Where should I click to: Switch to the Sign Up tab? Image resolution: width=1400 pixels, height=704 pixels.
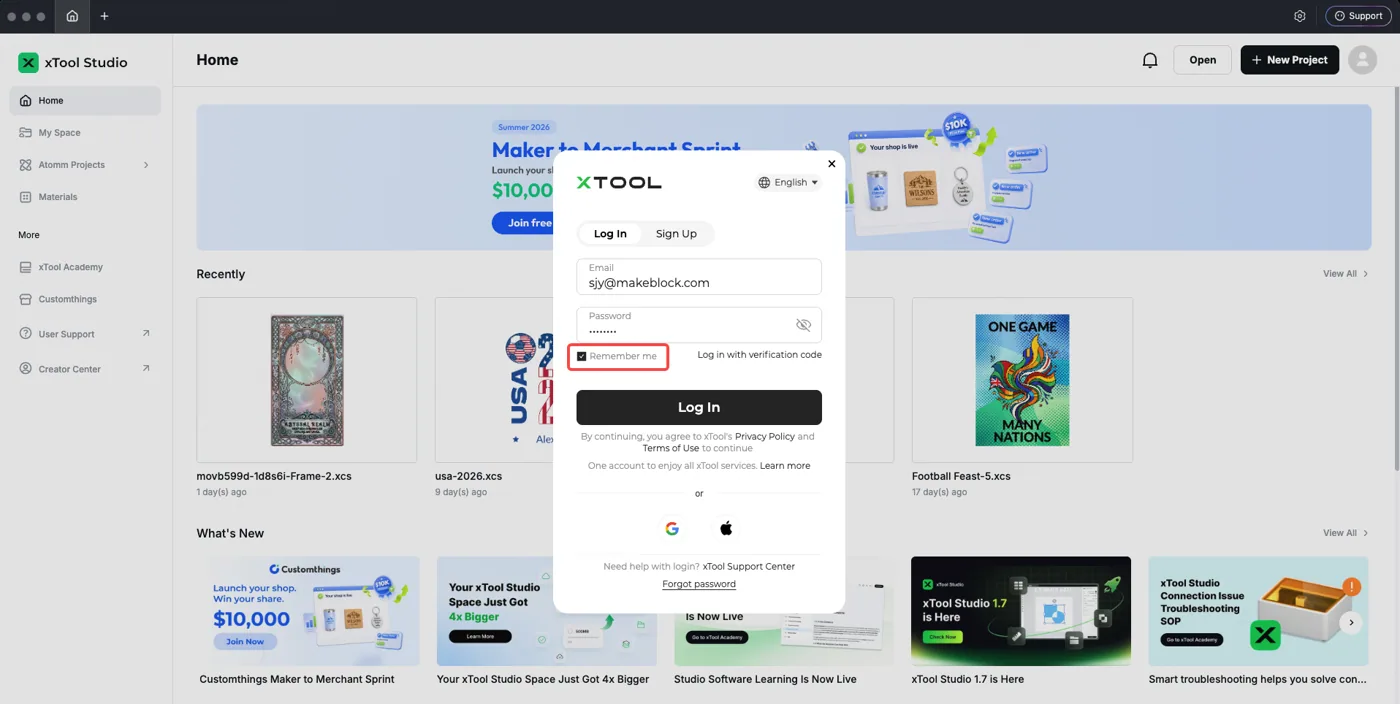tap(676, 234)
